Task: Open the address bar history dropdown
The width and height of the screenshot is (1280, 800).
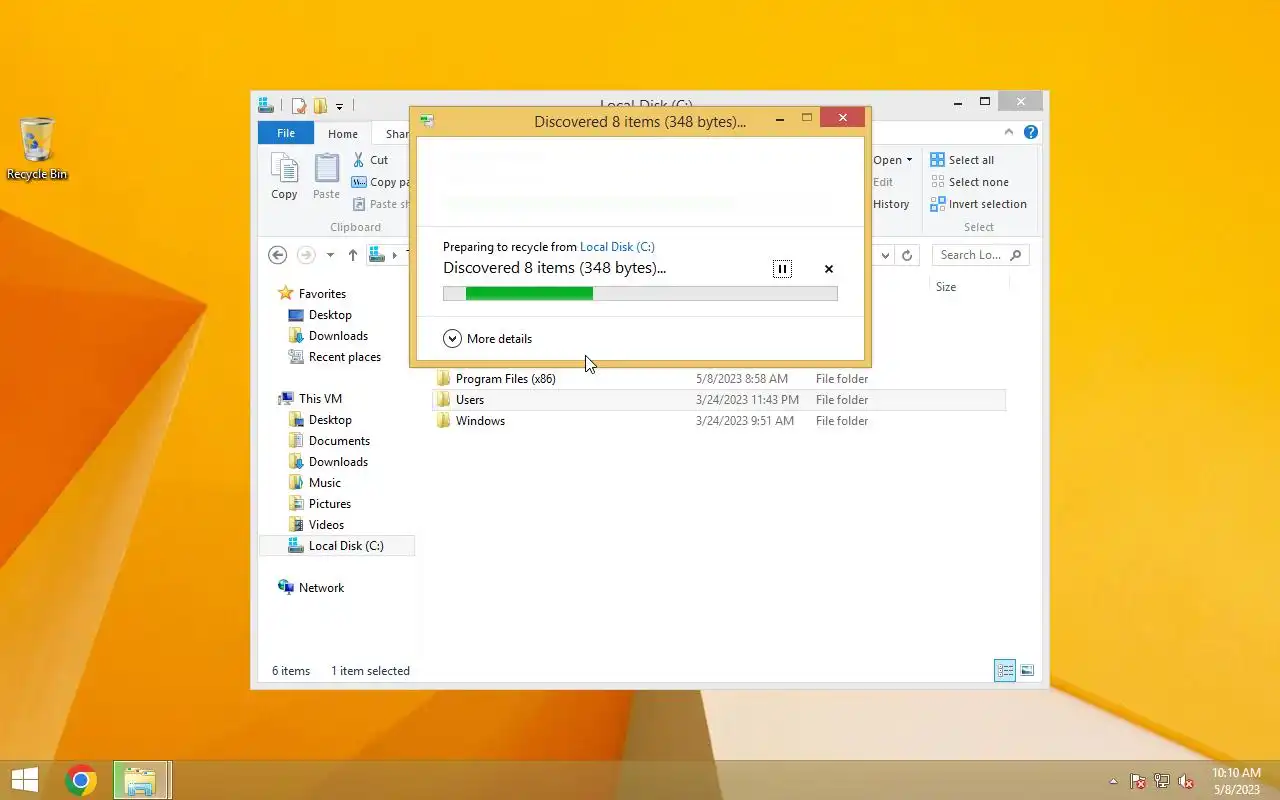Action: 884,255
